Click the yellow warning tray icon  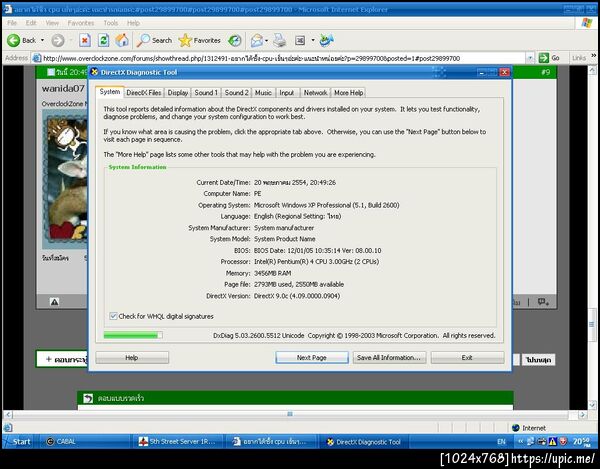(x=553, y=441)
